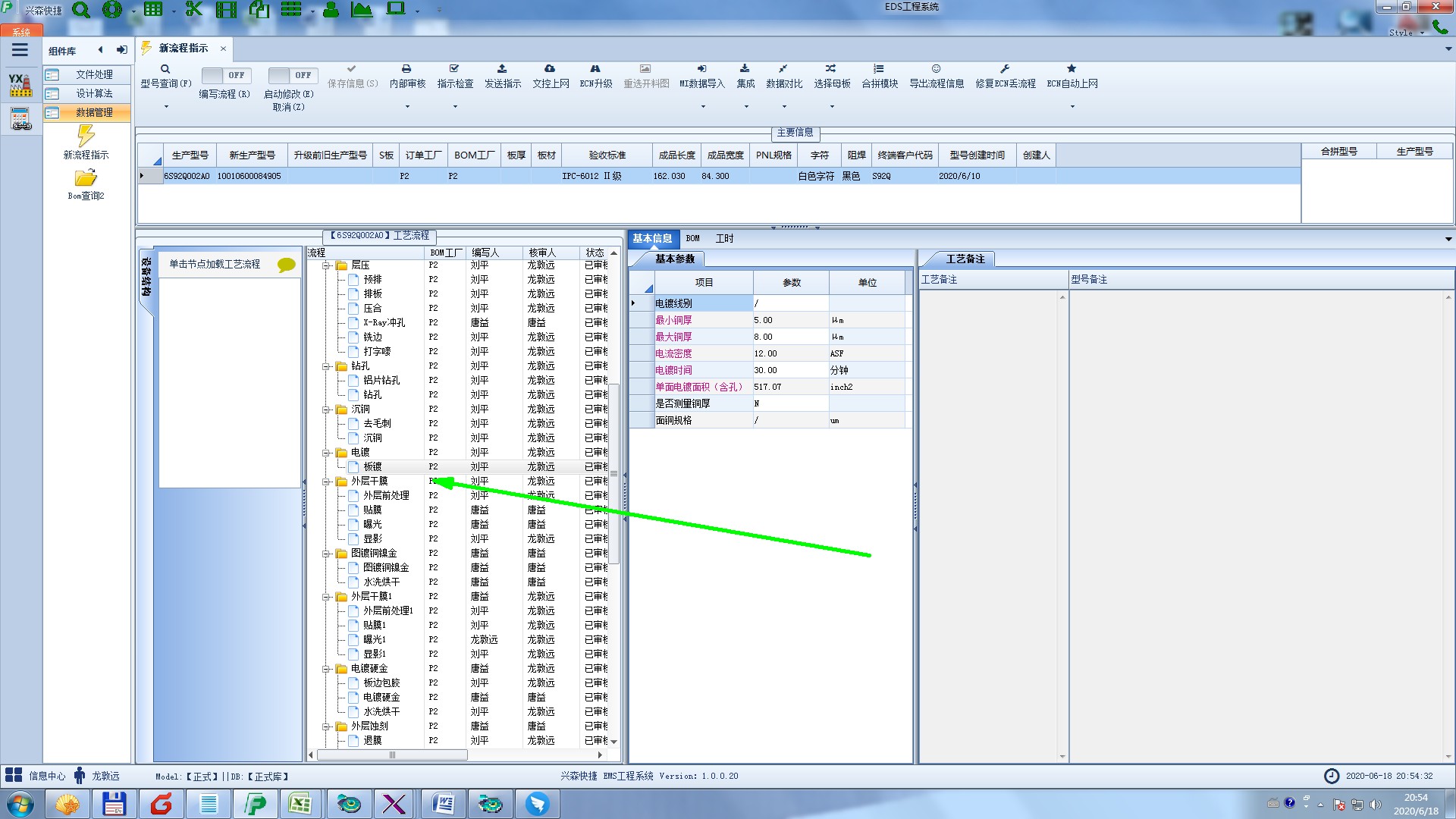
Task: Switch to the 工时 tab
Action: [x=724, y=238]
